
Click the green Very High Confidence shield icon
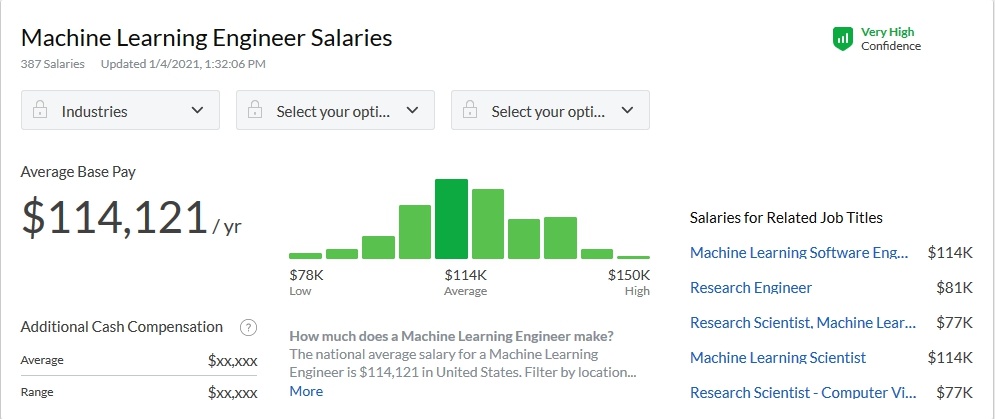(843, 39)
